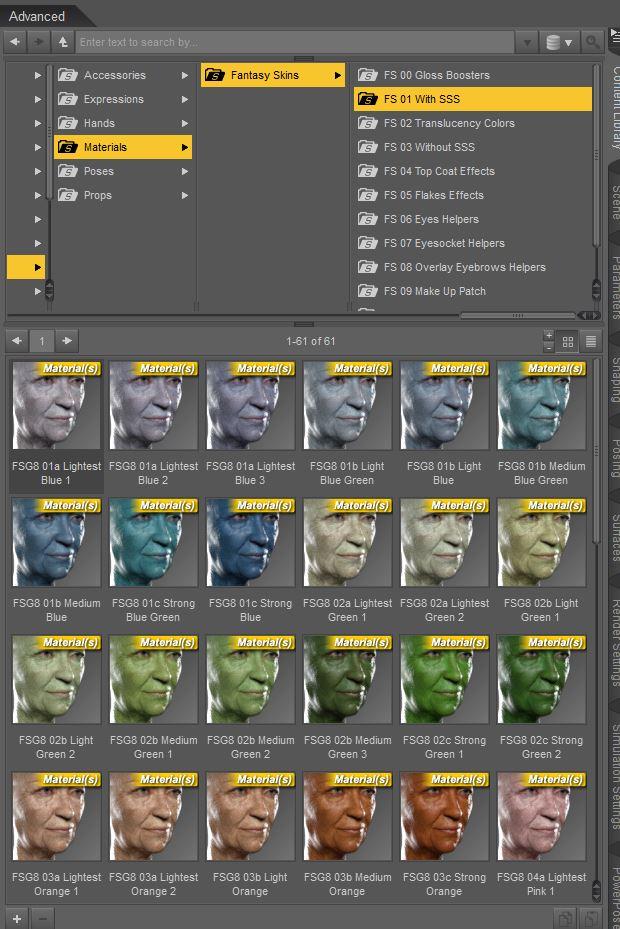The width and height of the screenshot is (620, 929).
Task: Click the remove minus button at bottom
Action: click(42, 920)
